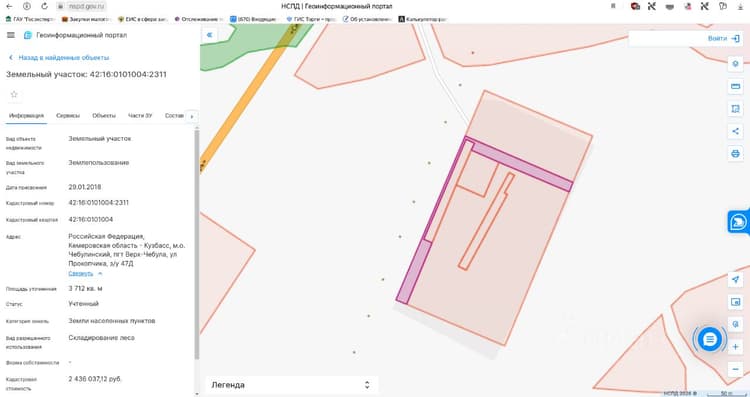The height and width of the screenshot is (397, 750).
Task: Switch to the Сервисы tab
Action: (x=68, y=116)
